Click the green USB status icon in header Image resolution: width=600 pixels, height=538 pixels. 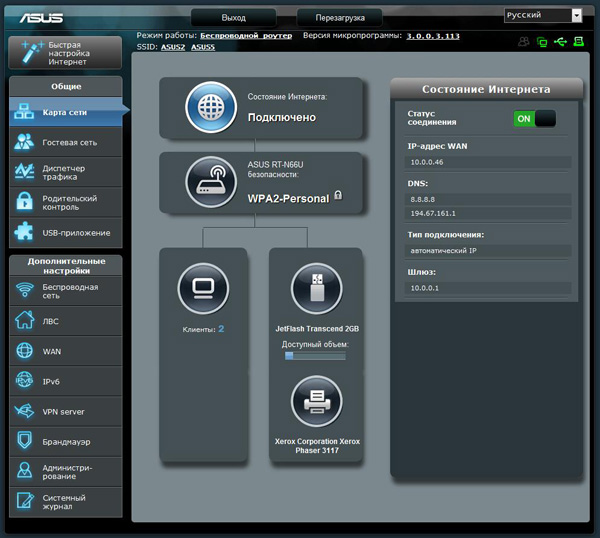[x=560, y=41]
